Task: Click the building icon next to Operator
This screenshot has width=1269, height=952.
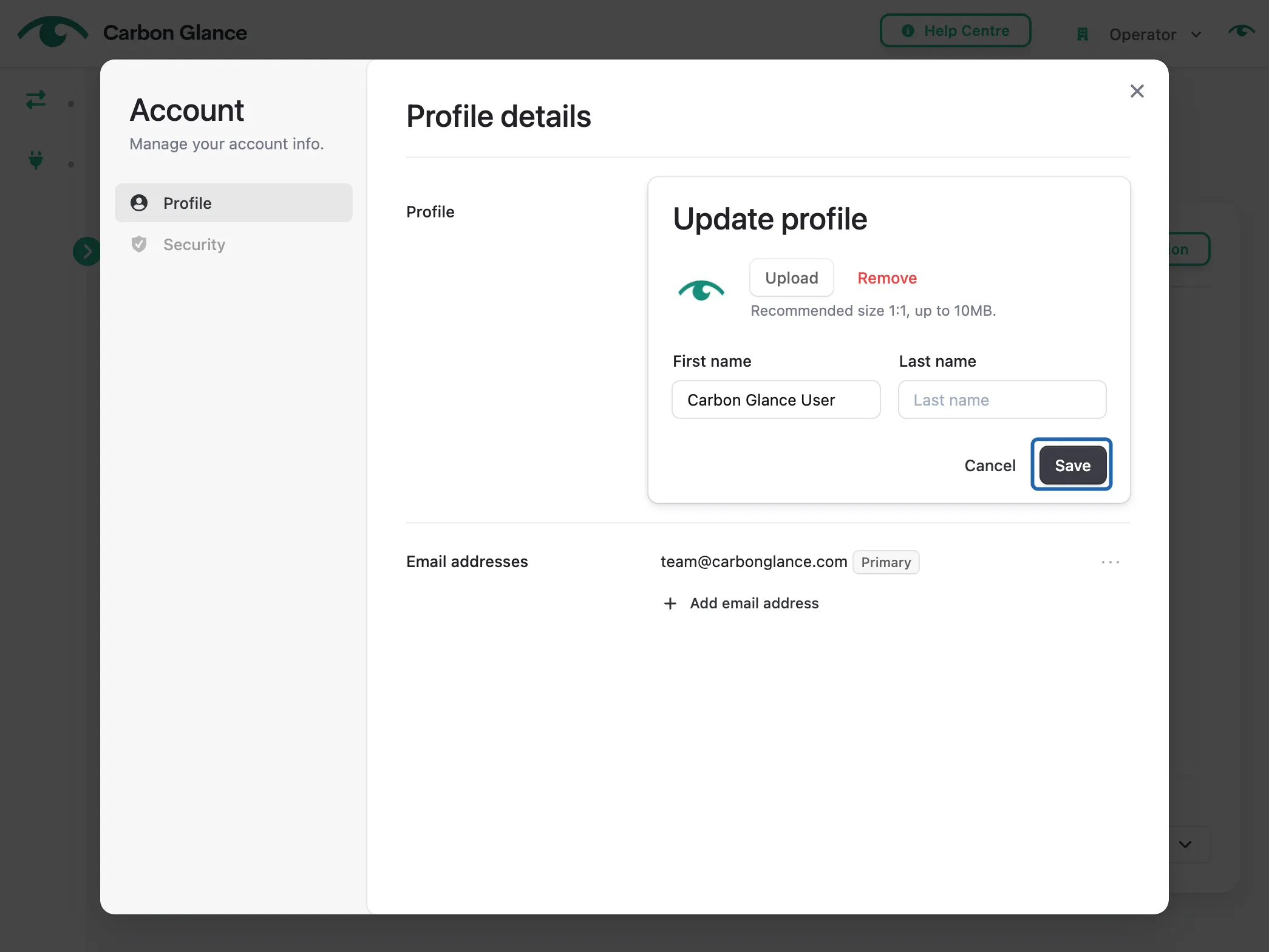Action: pos(1082,35)
